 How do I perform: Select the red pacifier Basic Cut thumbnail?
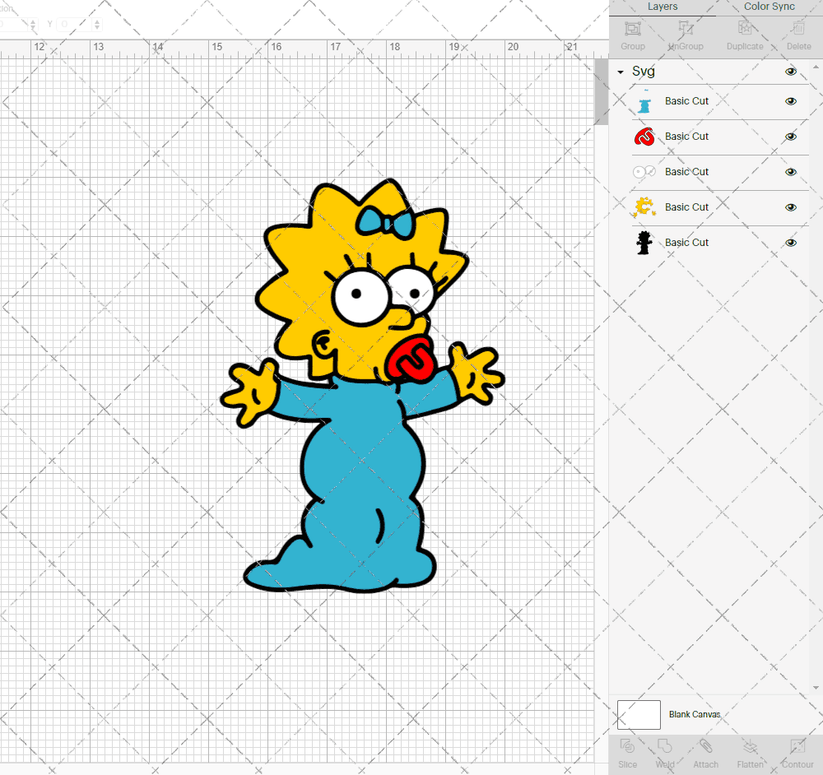click(x=646, y=136)
